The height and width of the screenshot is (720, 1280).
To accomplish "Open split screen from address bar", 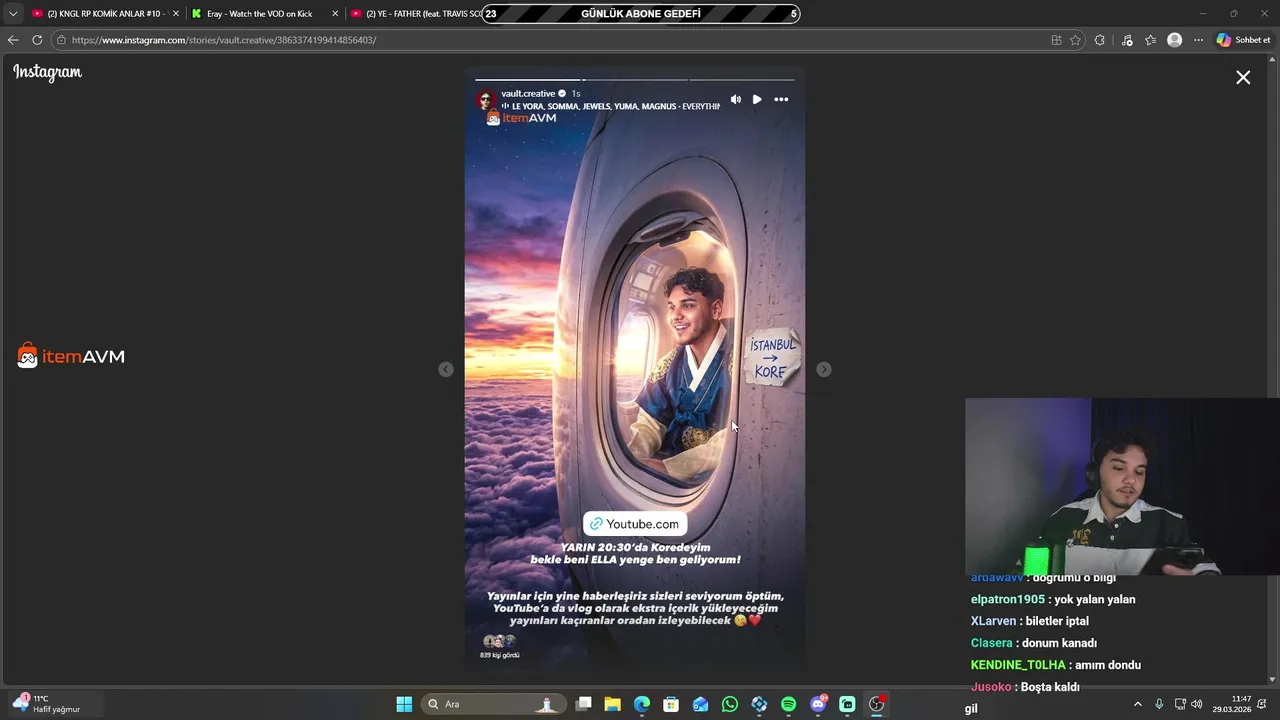I will (x=1056, y=40).
